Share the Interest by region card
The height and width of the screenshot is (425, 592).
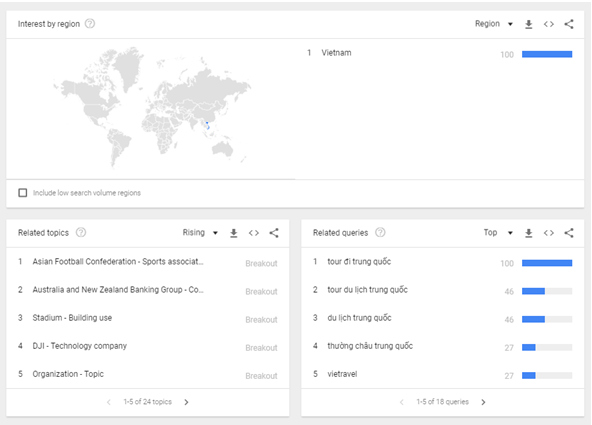tap(569, 24)
